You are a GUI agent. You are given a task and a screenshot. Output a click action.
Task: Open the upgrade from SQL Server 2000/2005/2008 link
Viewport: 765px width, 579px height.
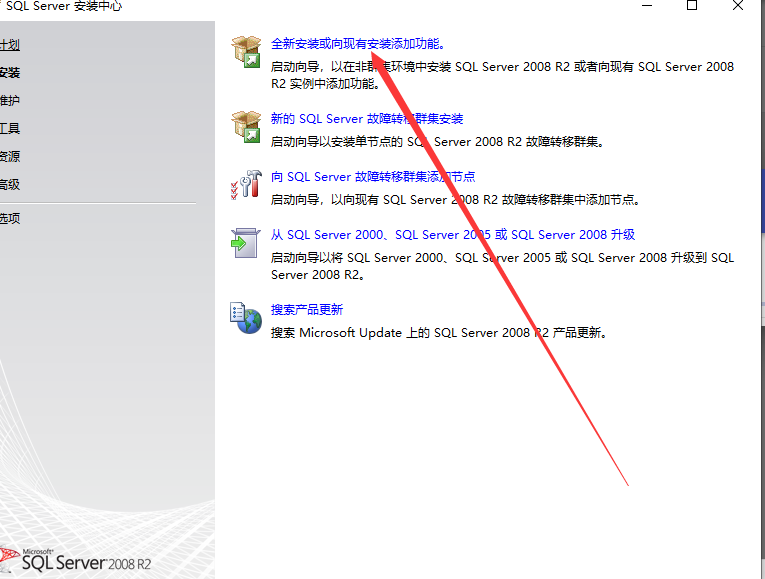coord(453,235)
